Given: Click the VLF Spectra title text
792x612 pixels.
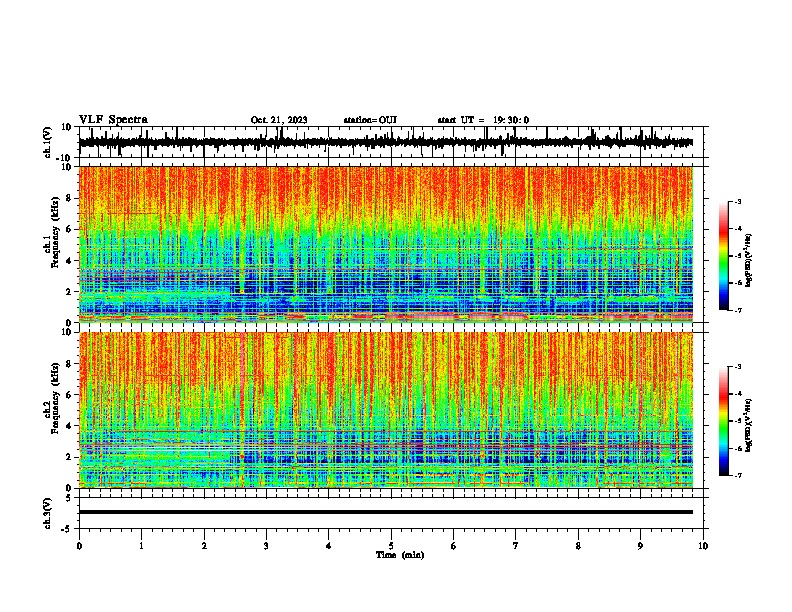Looking at the screenshot, I should coord(113,120).
